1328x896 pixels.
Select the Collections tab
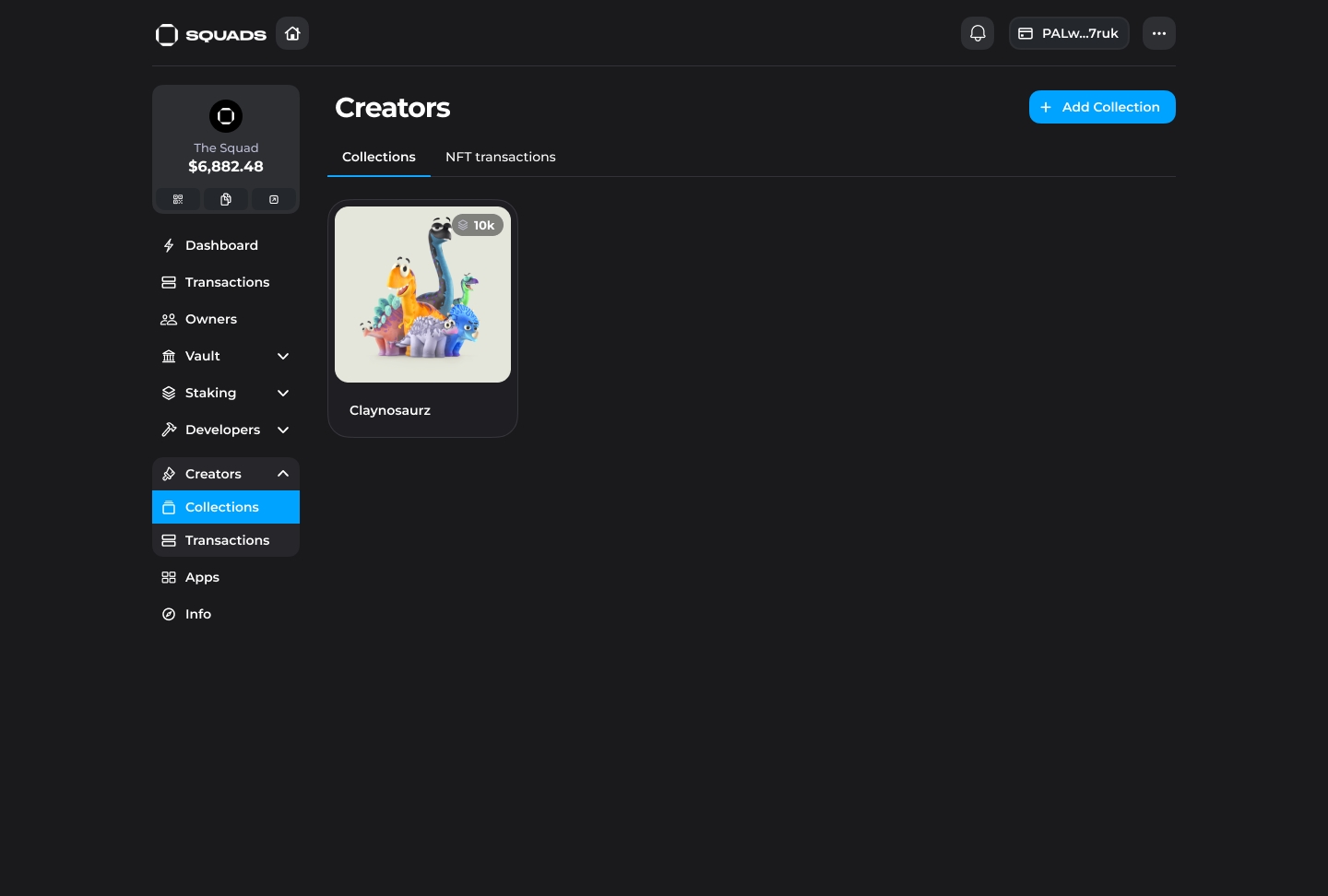378,158
